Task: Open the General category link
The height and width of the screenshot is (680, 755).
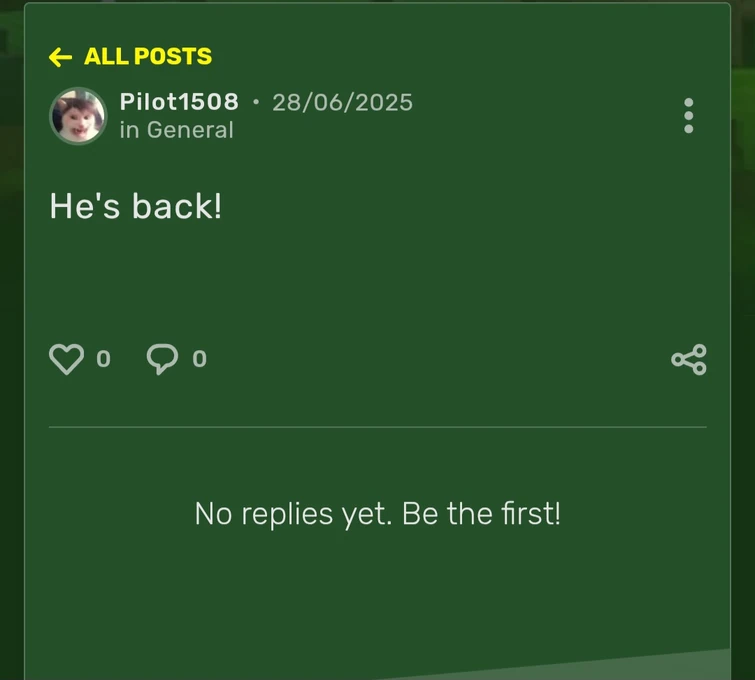Action: pyautogui.click(x=190, y=130)
